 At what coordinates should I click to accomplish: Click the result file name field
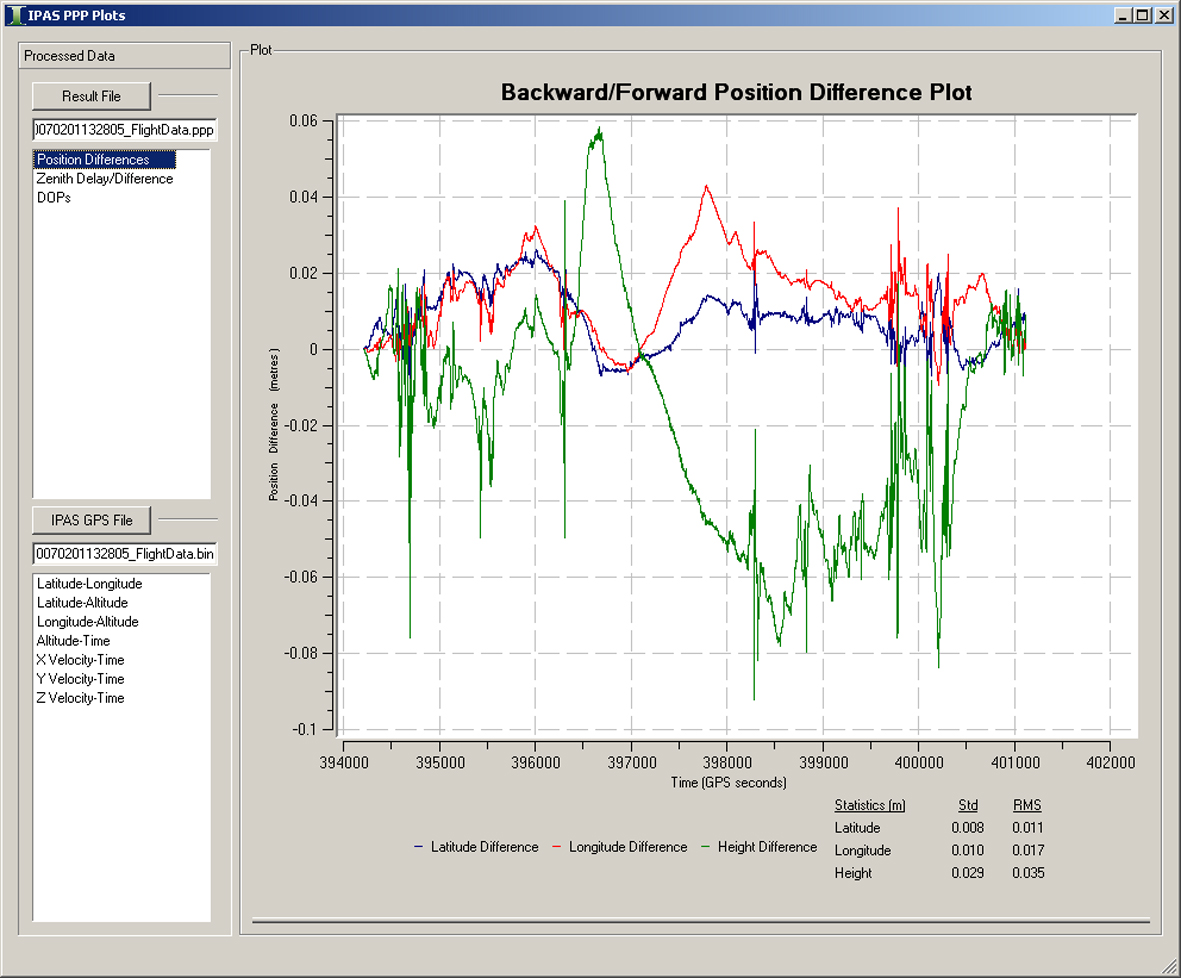124,130
